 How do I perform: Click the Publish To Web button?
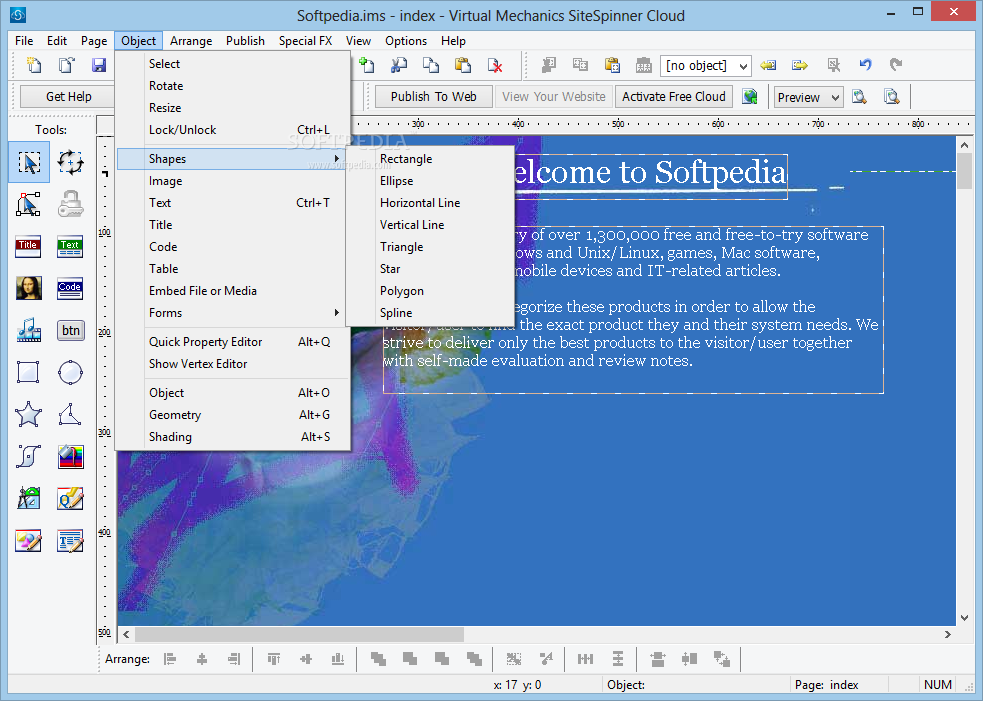point(433,97)
